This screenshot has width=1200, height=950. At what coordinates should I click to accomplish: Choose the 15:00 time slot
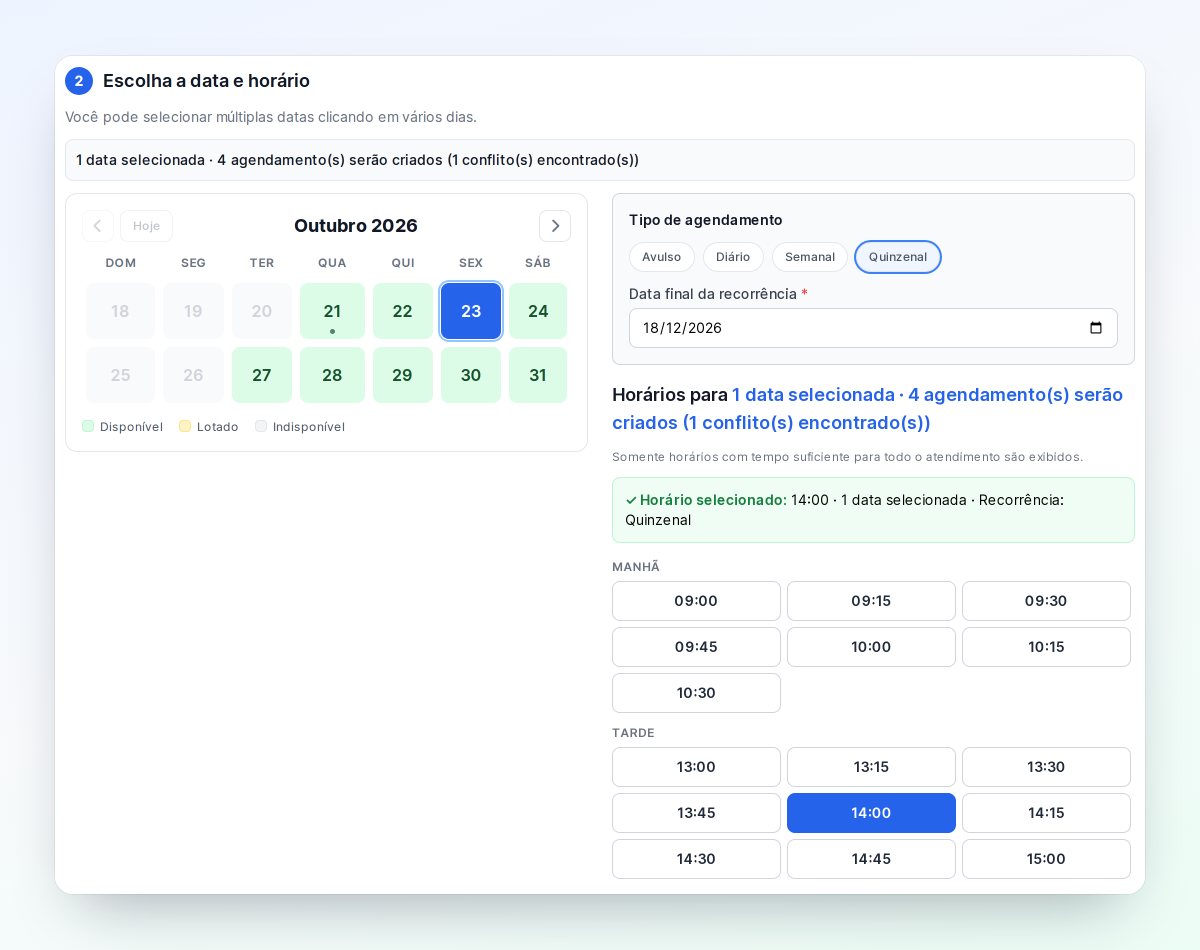pyautogui.click(x=1046, y=859)
